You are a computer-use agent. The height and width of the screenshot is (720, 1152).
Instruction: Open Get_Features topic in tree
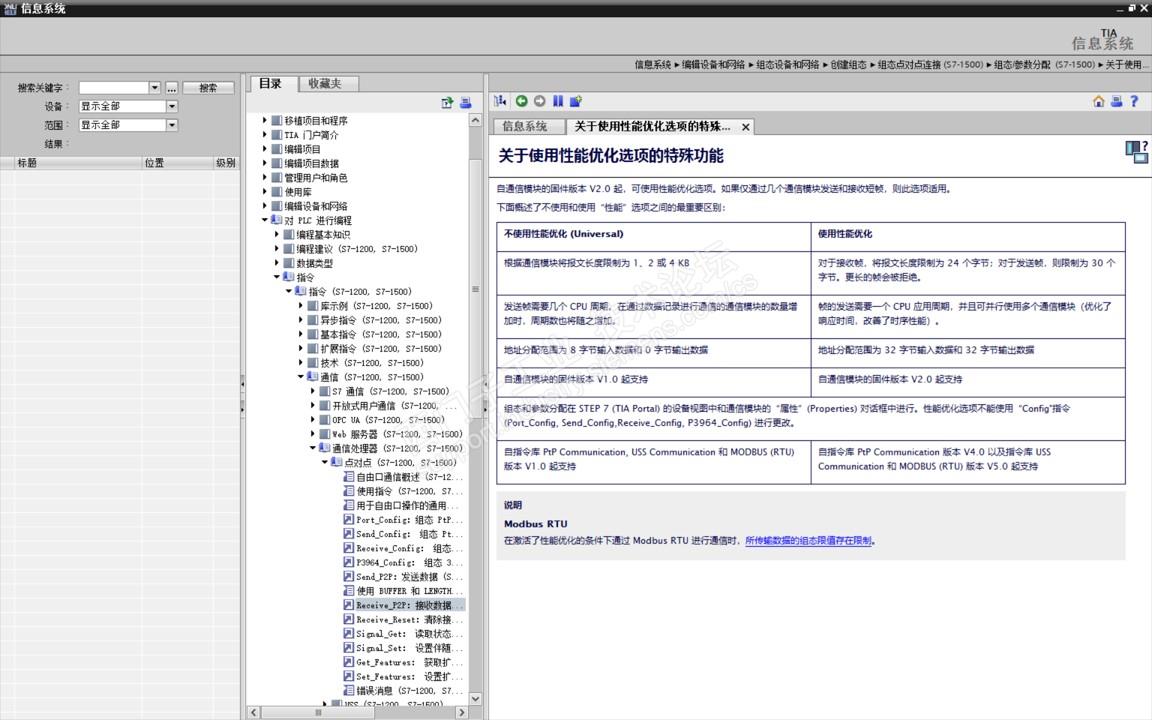click(405, 663)
